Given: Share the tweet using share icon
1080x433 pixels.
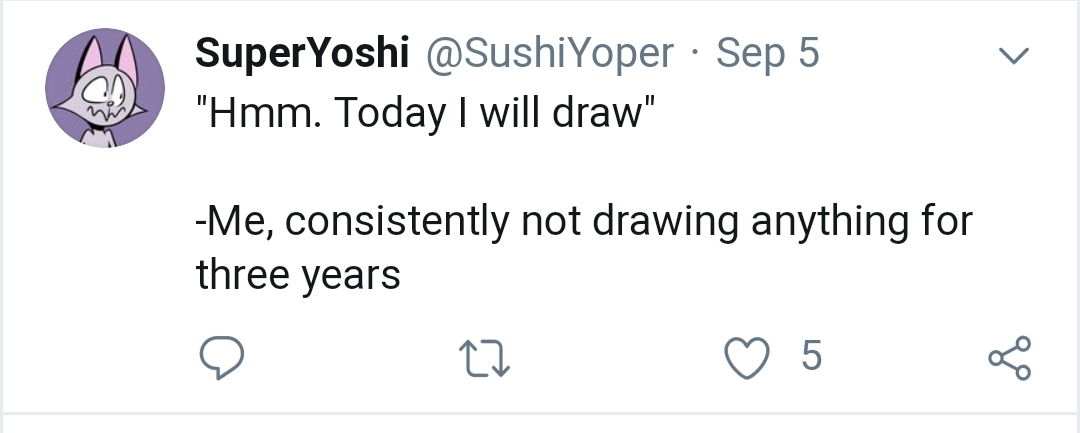Looking at the screenshot, I should [x=1008, y=358].
